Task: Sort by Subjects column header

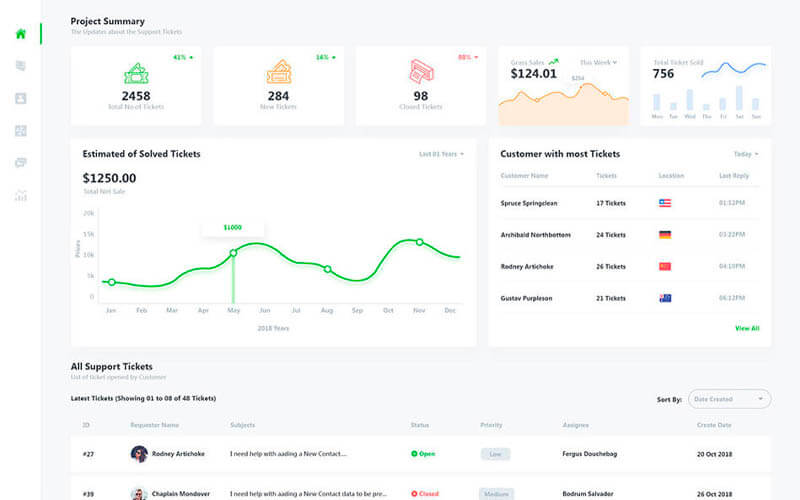Action: coord(242,425)
